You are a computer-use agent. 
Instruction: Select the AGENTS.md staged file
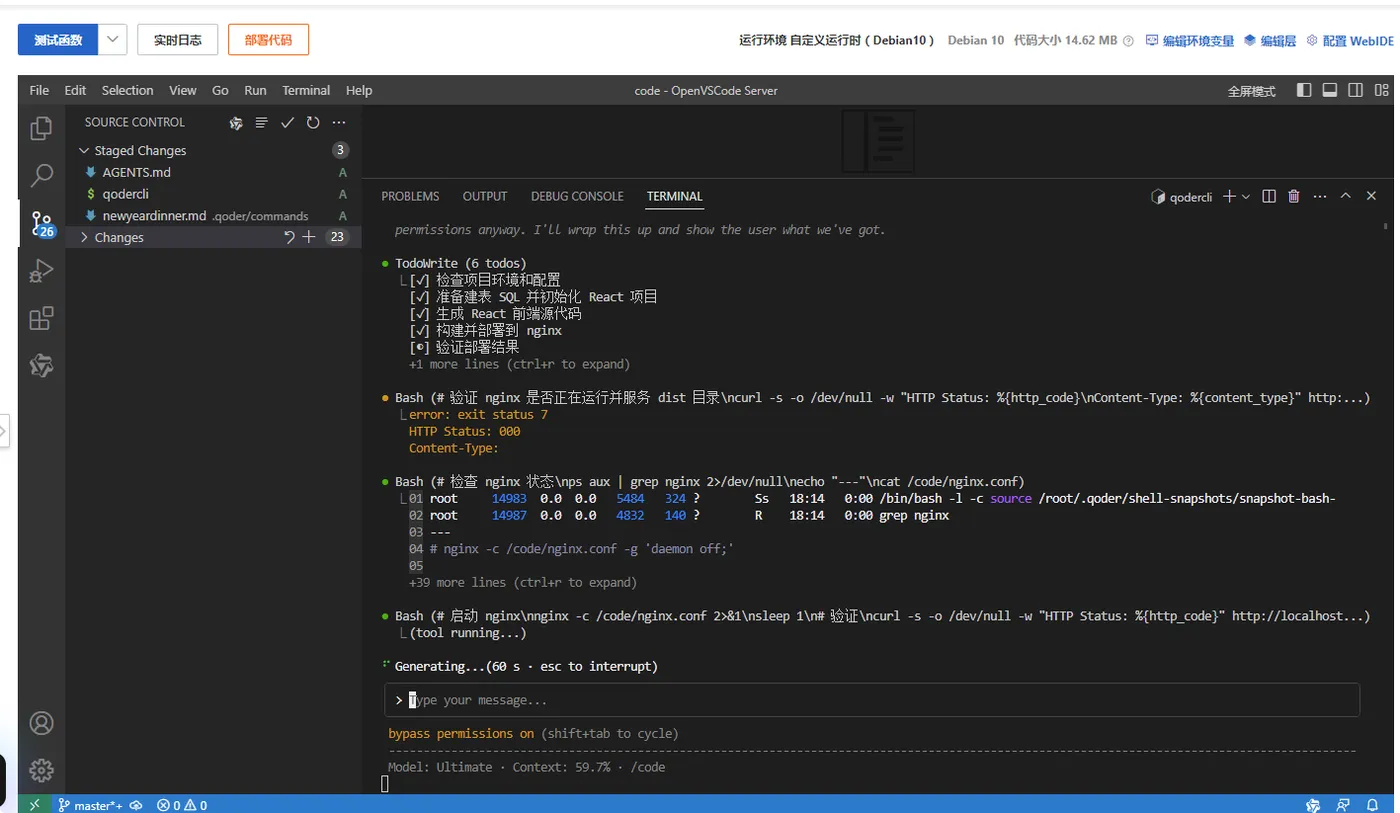[x=213, y=172]
